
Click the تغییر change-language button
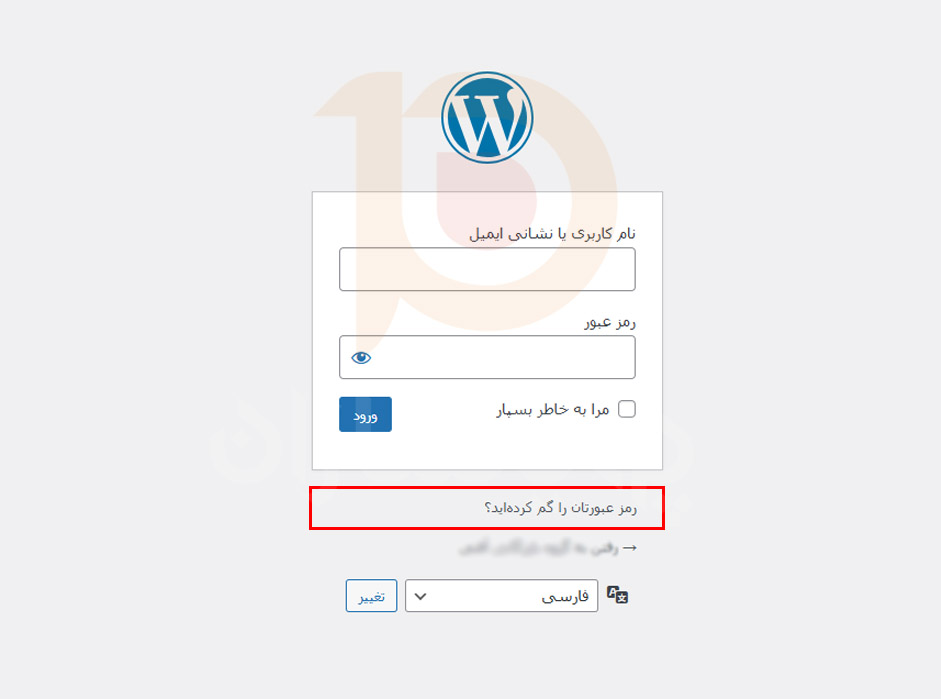point(371,596)
